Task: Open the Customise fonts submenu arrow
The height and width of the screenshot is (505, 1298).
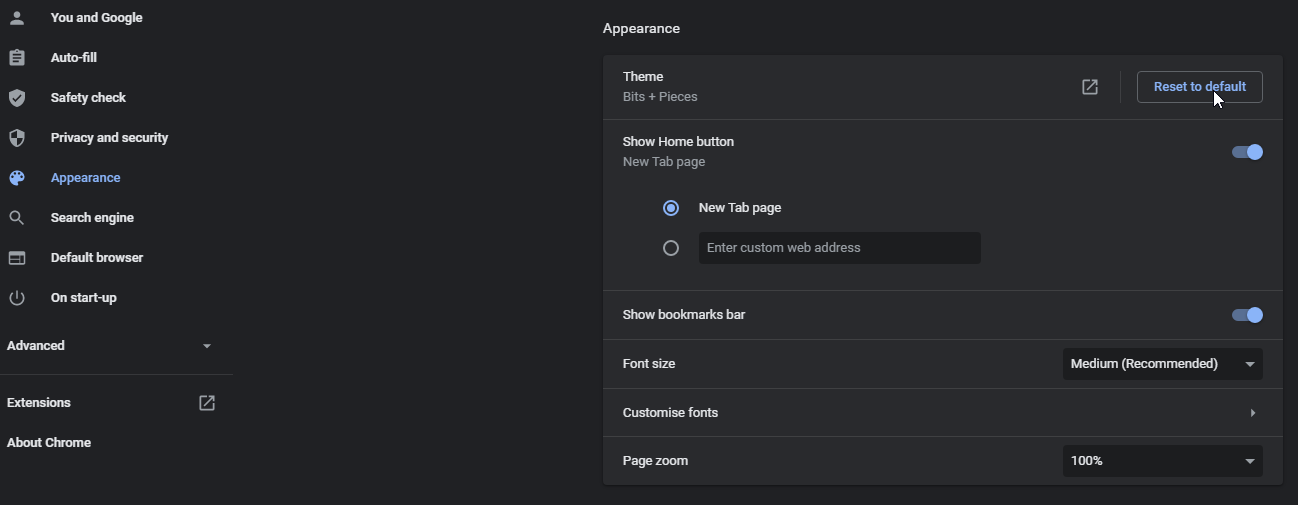Action: pos(1252,413)
